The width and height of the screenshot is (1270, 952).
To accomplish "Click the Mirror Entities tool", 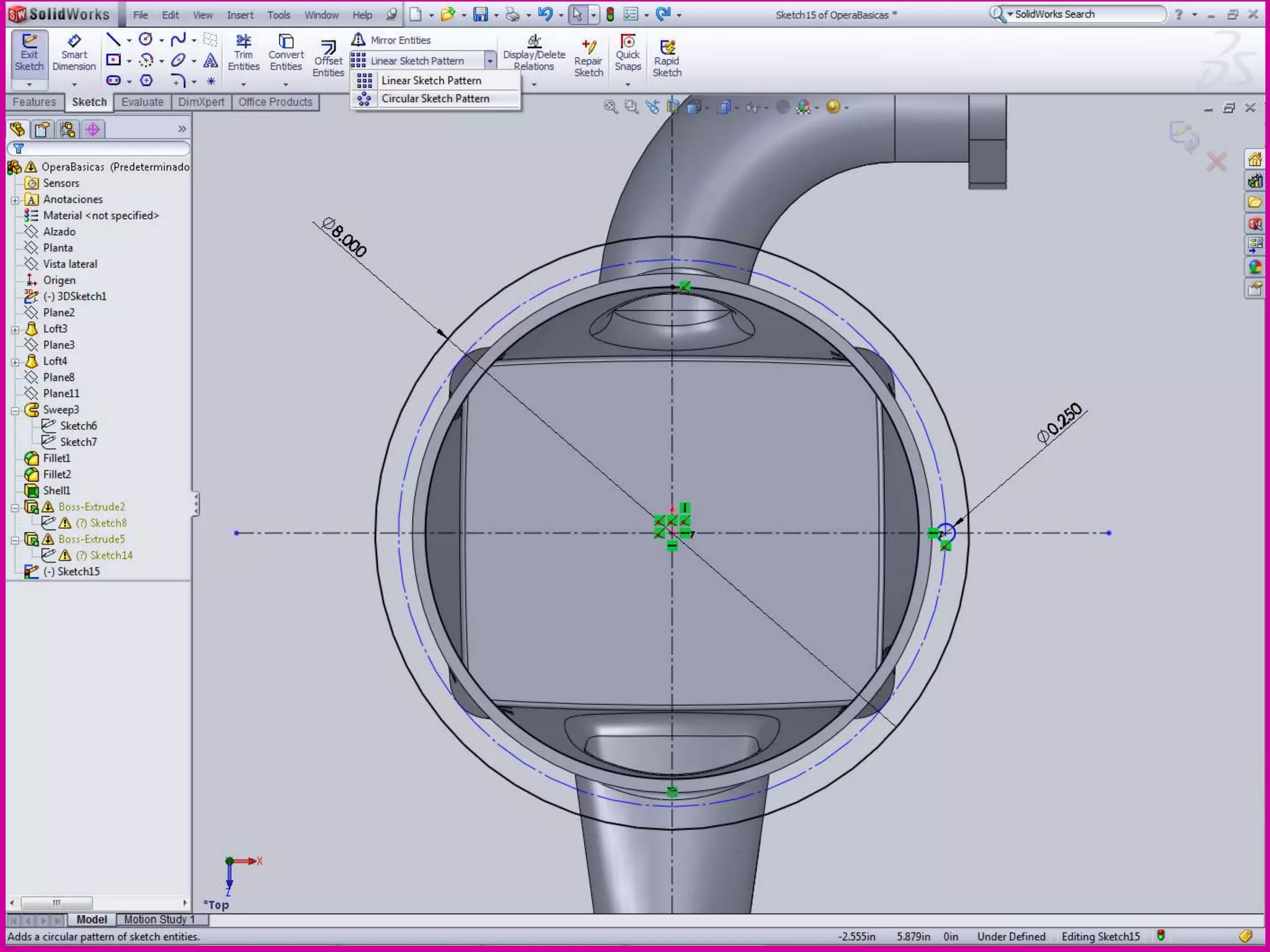I will pyautogui.click(x=392, y=40).
